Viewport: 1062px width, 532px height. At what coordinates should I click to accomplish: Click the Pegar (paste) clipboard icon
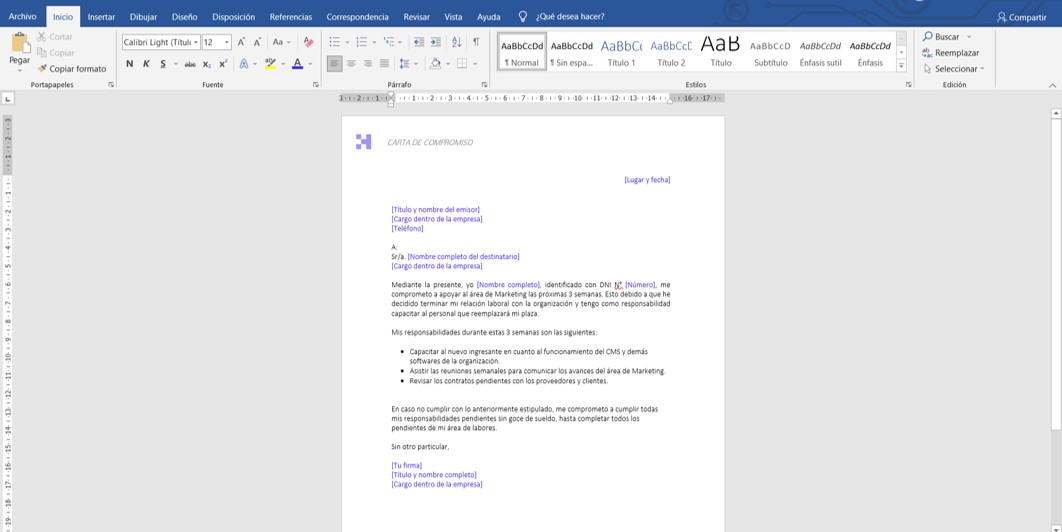(19, 43)
